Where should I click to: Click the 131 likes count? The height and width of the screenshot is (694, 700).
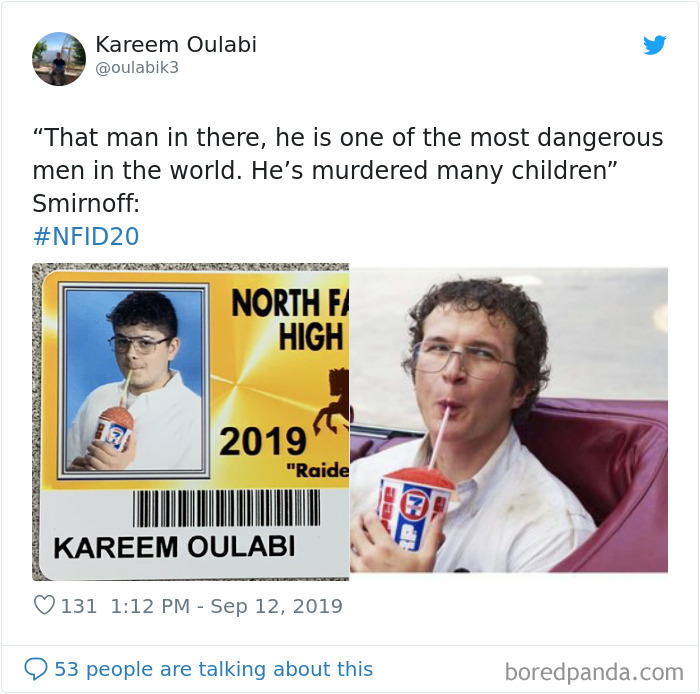coord(79,606)
